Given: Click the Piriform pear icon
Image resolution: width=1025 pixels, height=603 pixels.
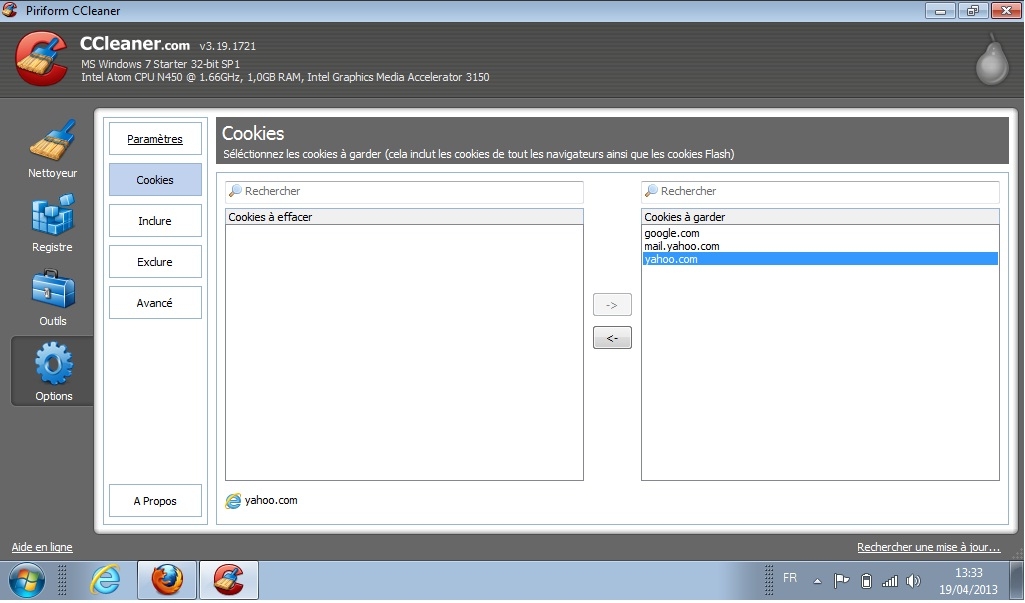Looking at the screenshot, I should pyautogui.click(x=992, y=59).
